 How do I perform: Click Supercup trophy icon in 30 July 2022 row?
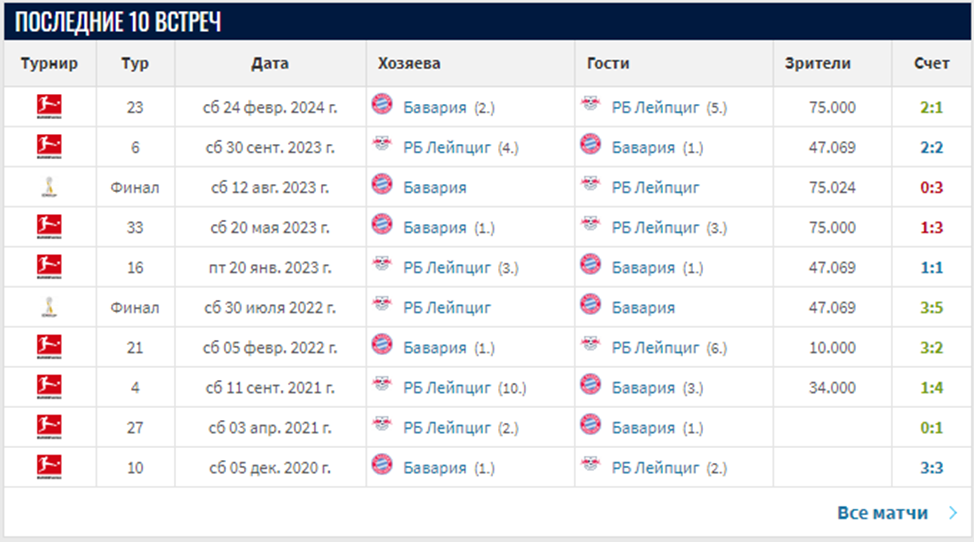point(49,306)
